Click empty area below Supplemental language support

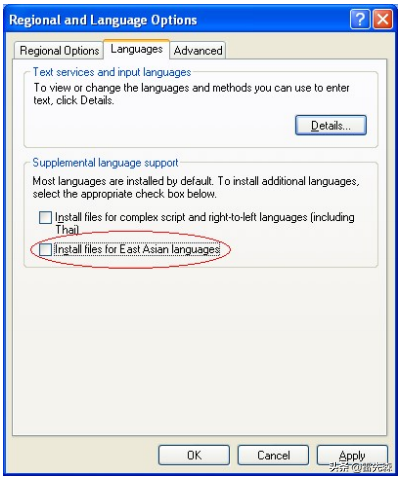(x=199, y=350)
